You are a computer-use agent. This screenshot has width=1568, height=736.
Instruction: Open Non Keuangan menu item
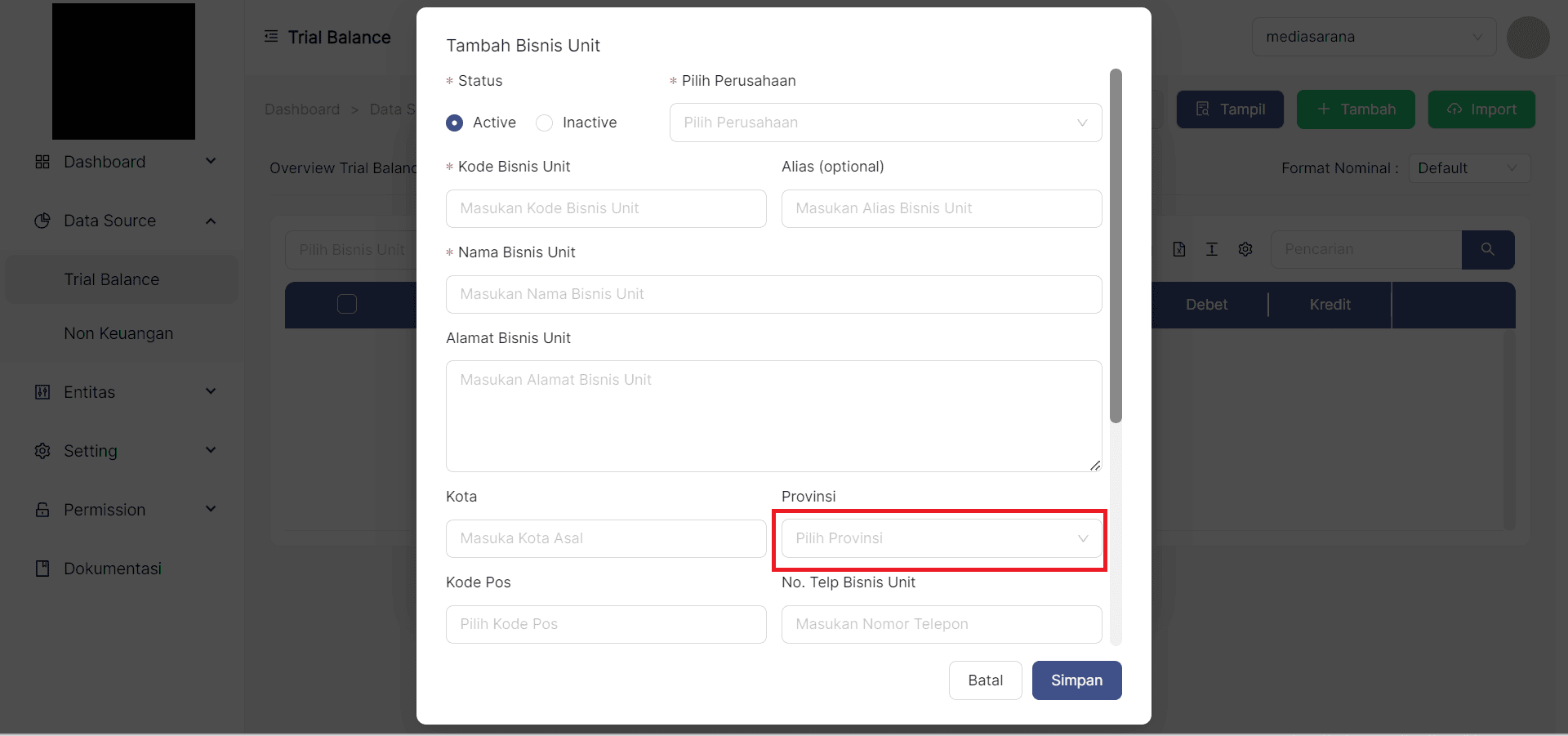pyautogui.click(x=118, y=333)
